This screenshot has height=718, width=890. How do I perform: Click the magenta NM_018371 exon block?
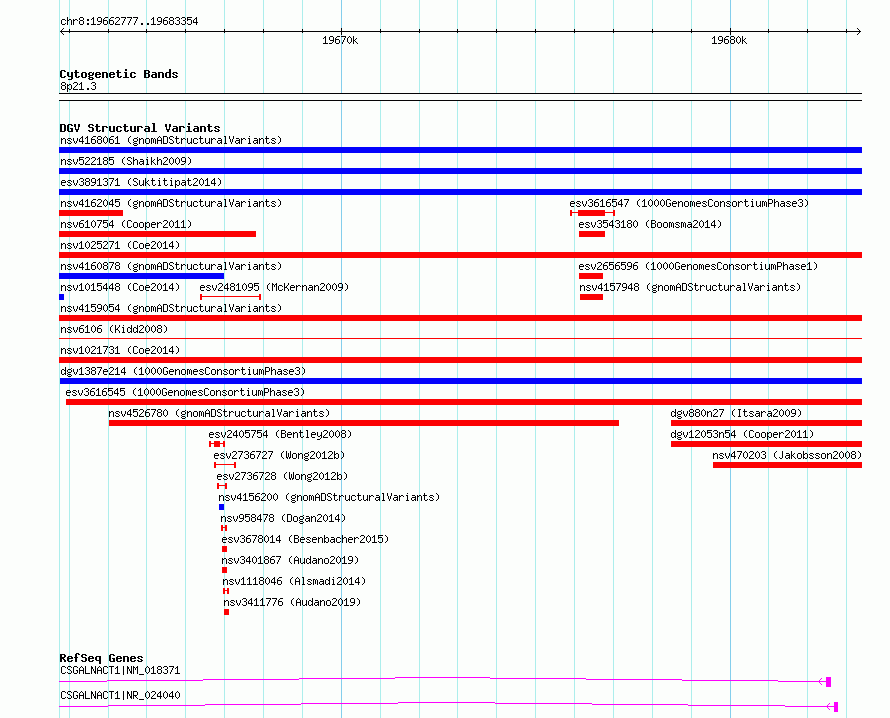pyautogui.click(x=828, y=682)
